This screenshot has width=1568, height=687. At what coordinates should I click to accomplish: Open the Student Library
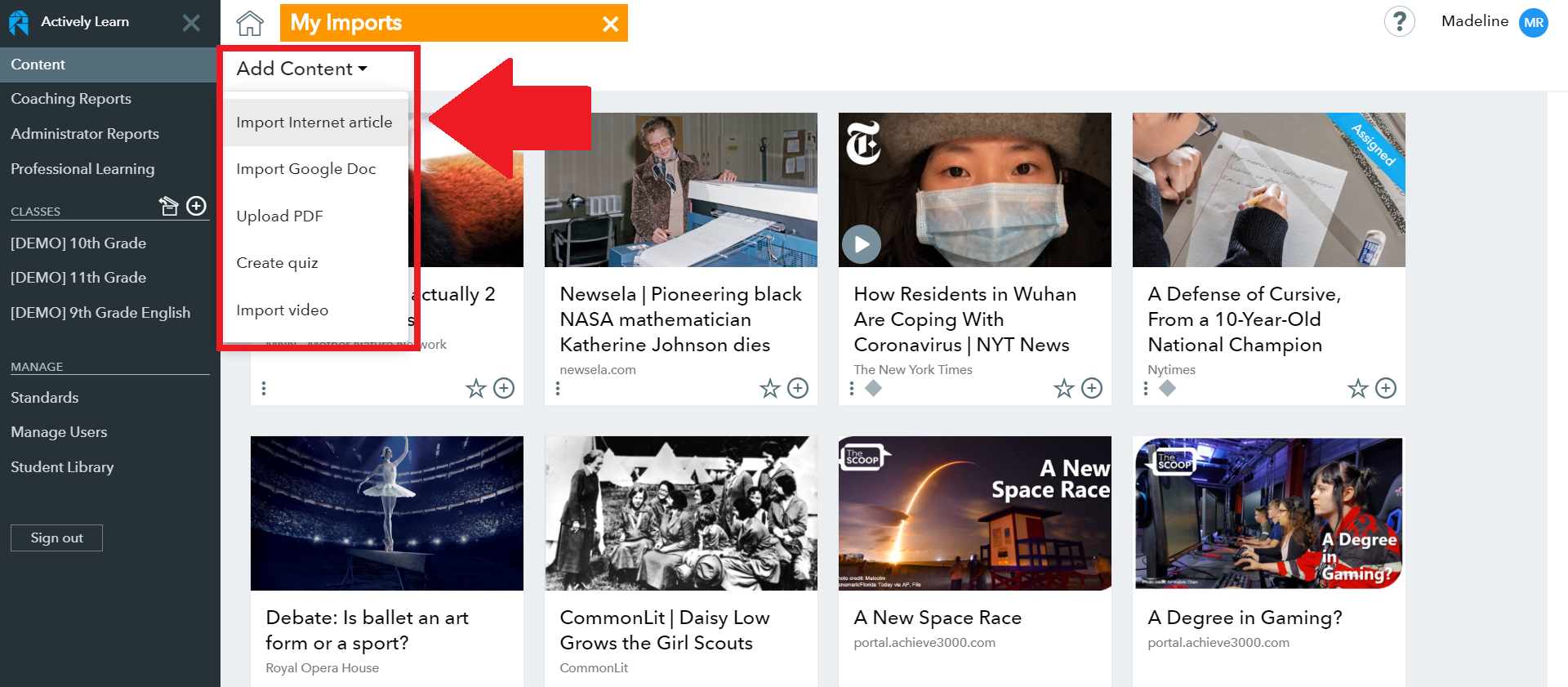[x=62, y=467]
